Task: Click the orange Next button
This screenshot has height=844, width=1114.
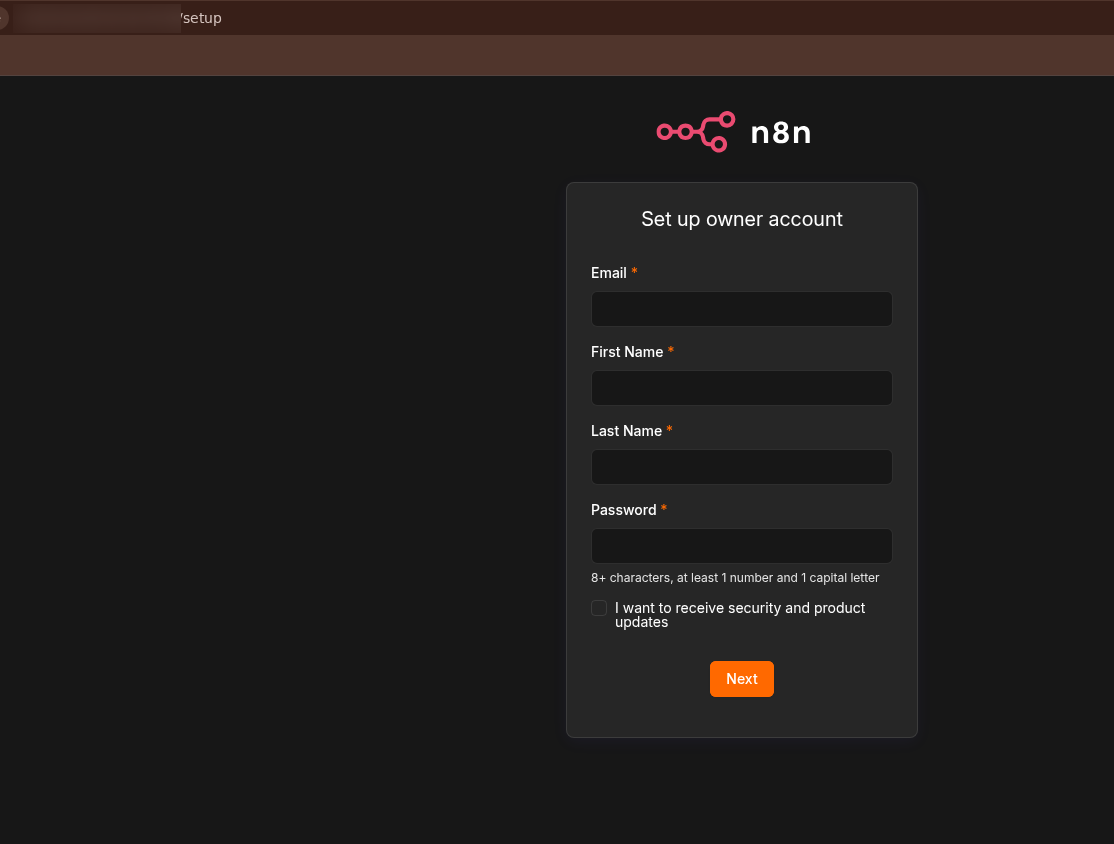Action: pos(742,679)
